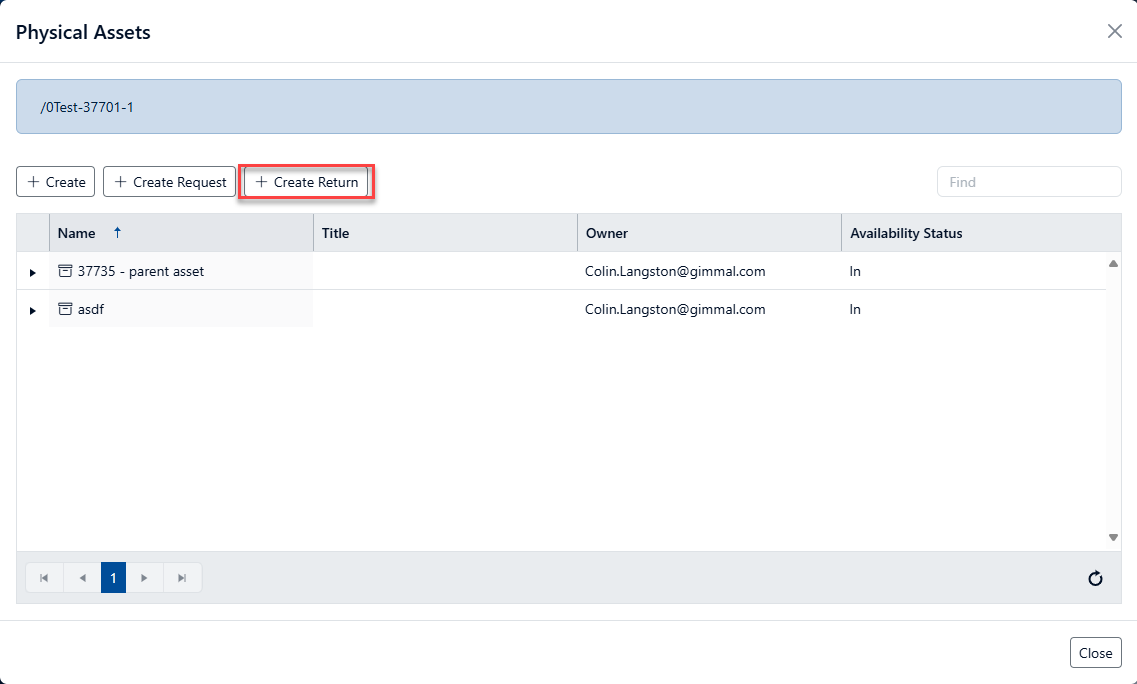Click the /0Test-37701-1 path text
Viewport: 1137px width, 684px height.
pyautogui.click(x=87, y=107)
